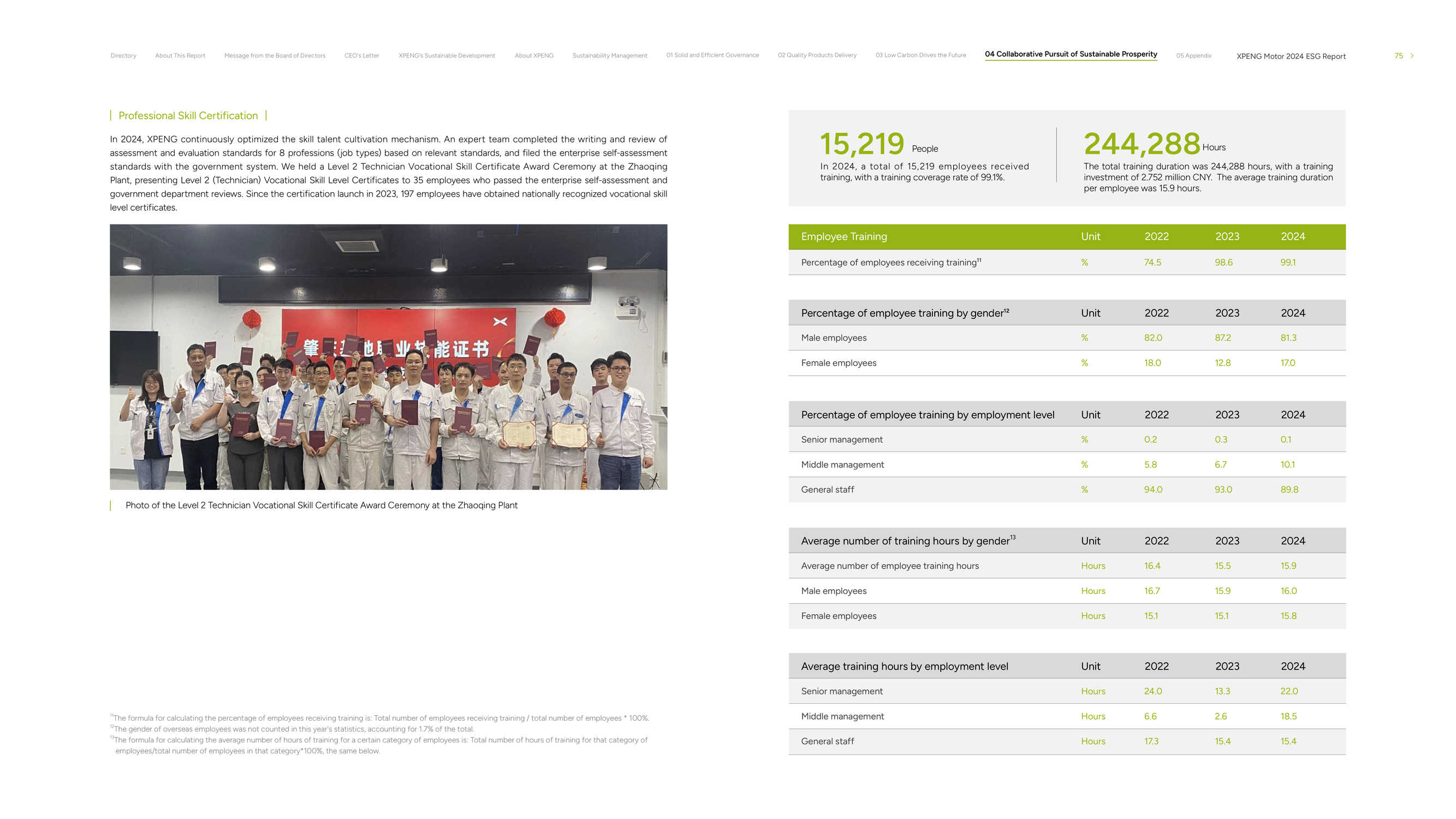Screen dimensions: 1456x819
Task: Open XPENG's Sustainable Development section
Action: pos(447,55)
